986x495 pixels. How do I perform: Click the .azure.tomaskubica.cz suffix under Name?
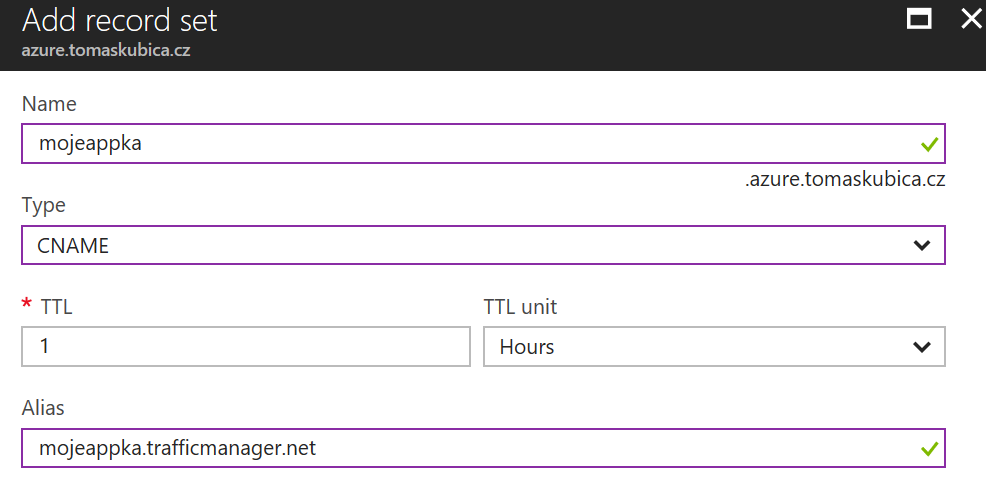(845, 179)
